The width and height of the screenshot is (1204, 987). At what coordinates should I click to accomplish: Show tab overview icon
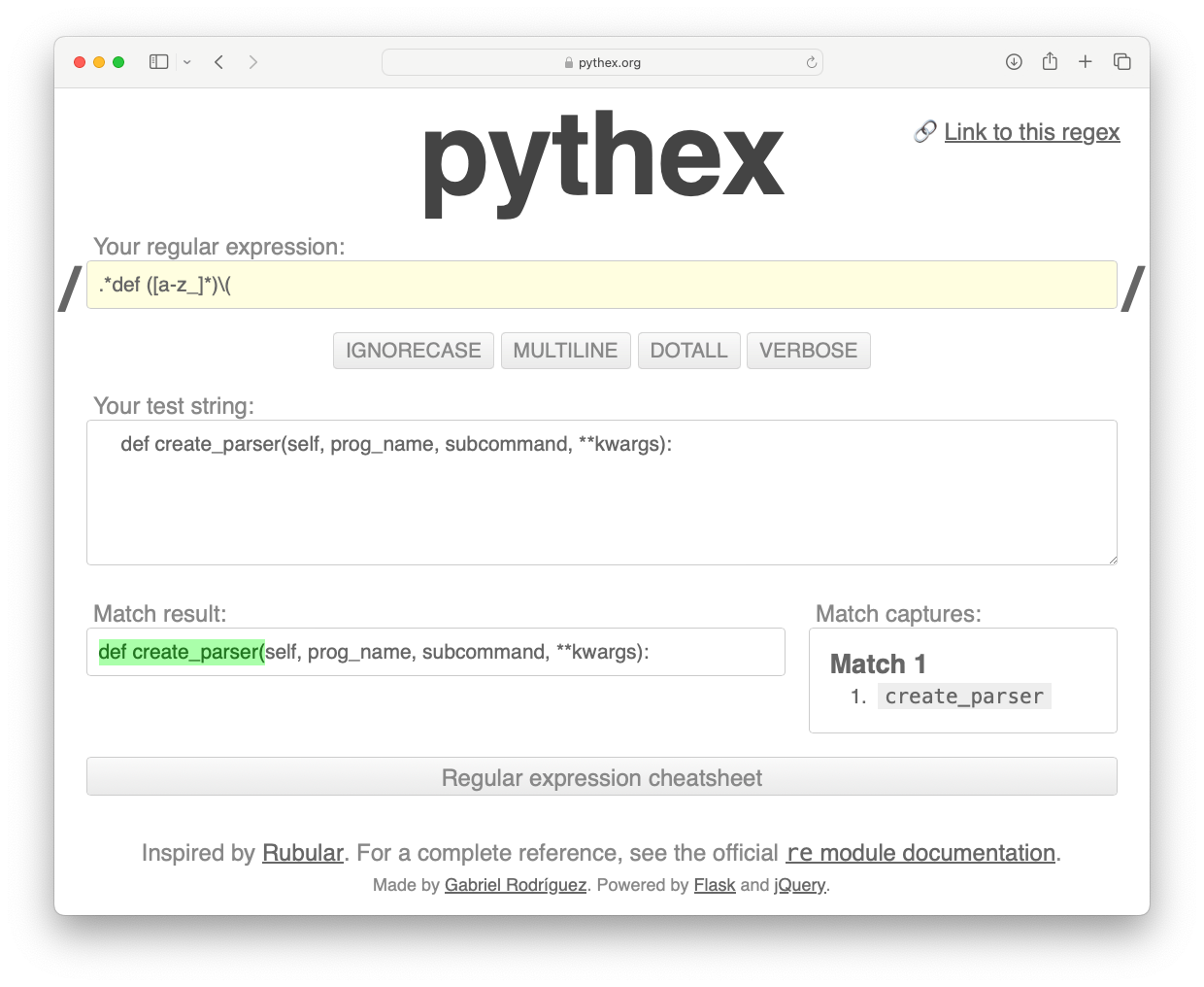pos(1122,62)
